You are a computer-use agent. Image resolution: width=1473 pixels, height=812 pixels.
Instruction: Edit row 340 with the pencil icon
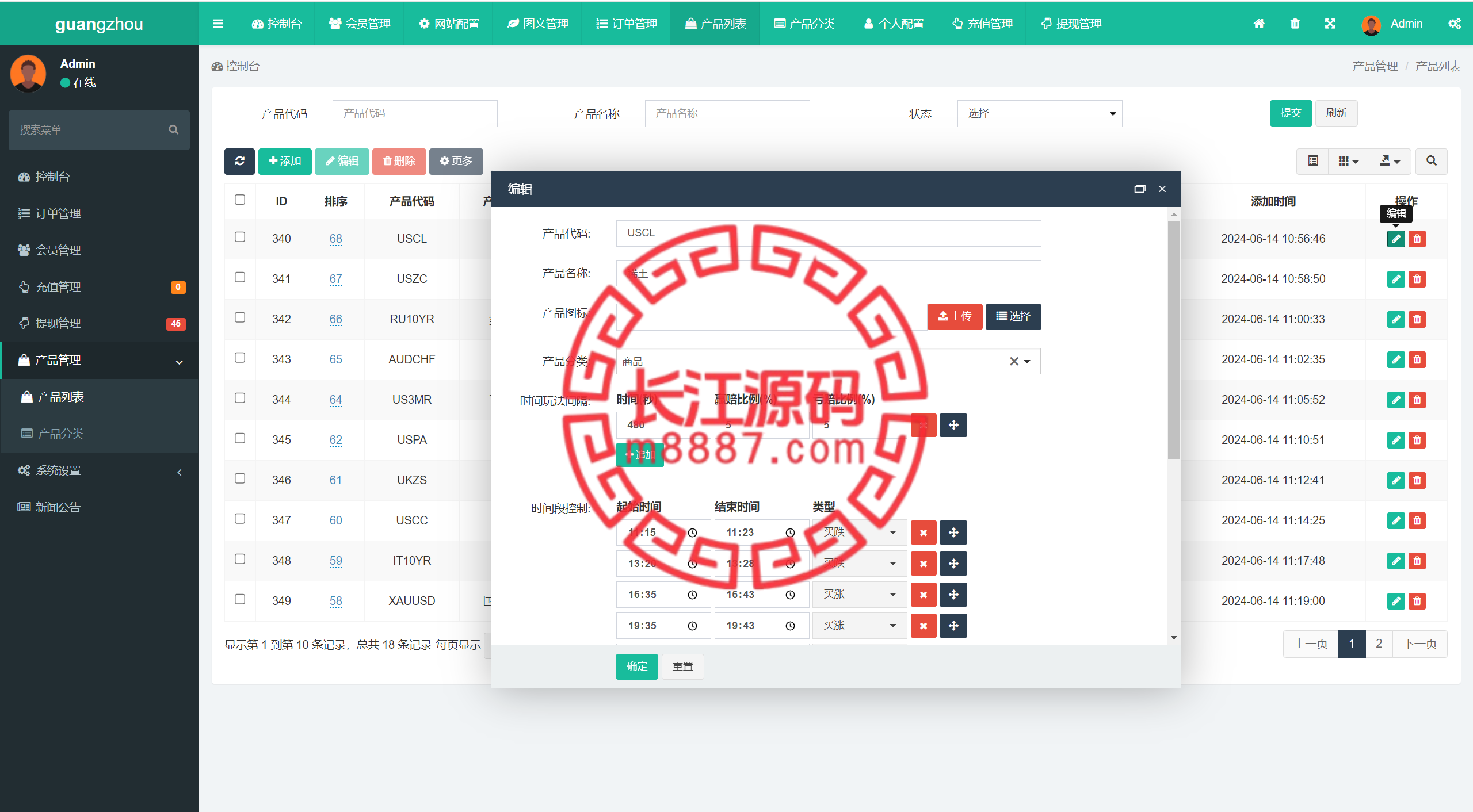click(1396, 239)
